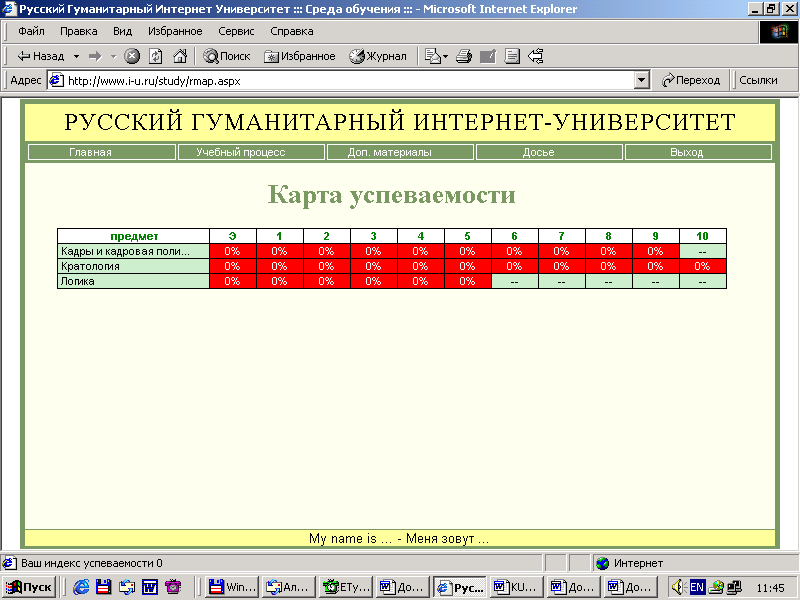Open the Журнал history panel
Viewport: 800px width, 600px height.
click(x=378, y=56)
